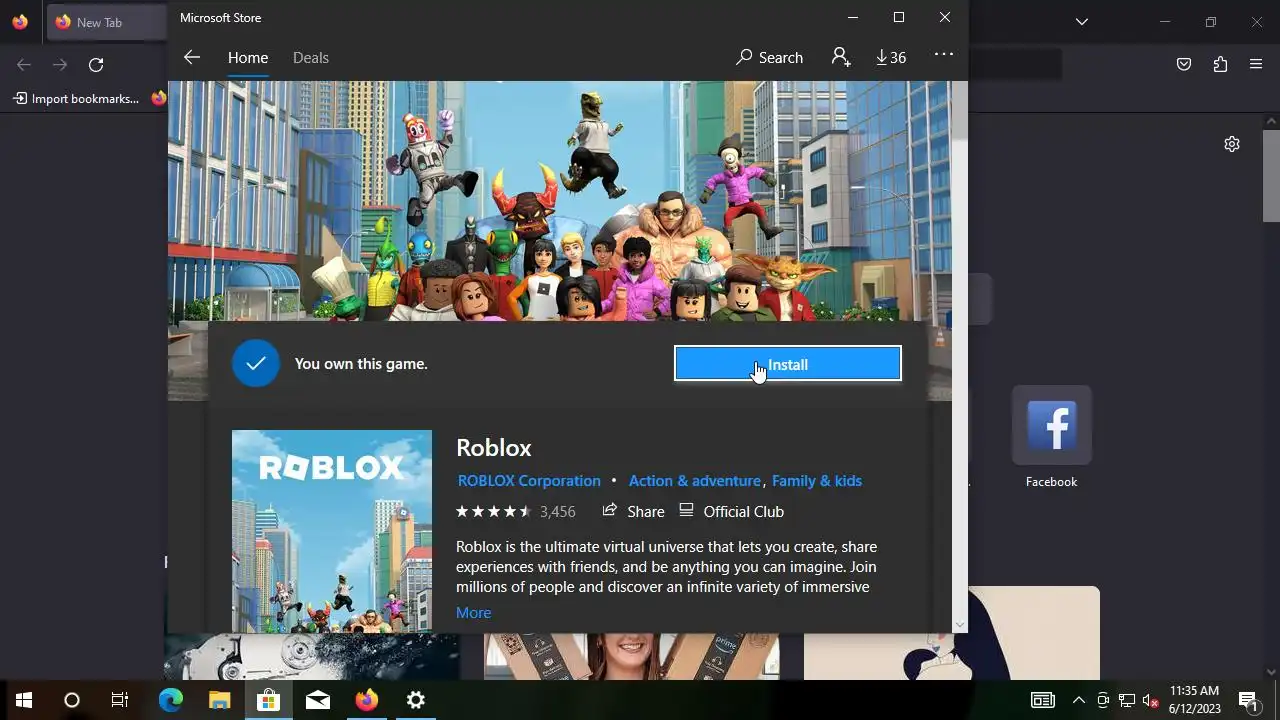The height and width of the screenshot is (720, 1280).
Task: Open the Home tab in Microsoft Store
Action: (x=248, y=58)
